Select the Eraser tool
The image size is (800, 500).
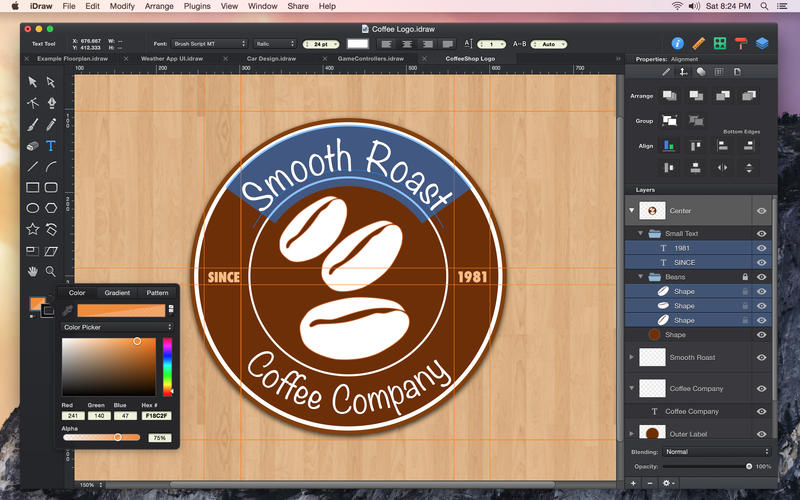(x=32, y=145)
